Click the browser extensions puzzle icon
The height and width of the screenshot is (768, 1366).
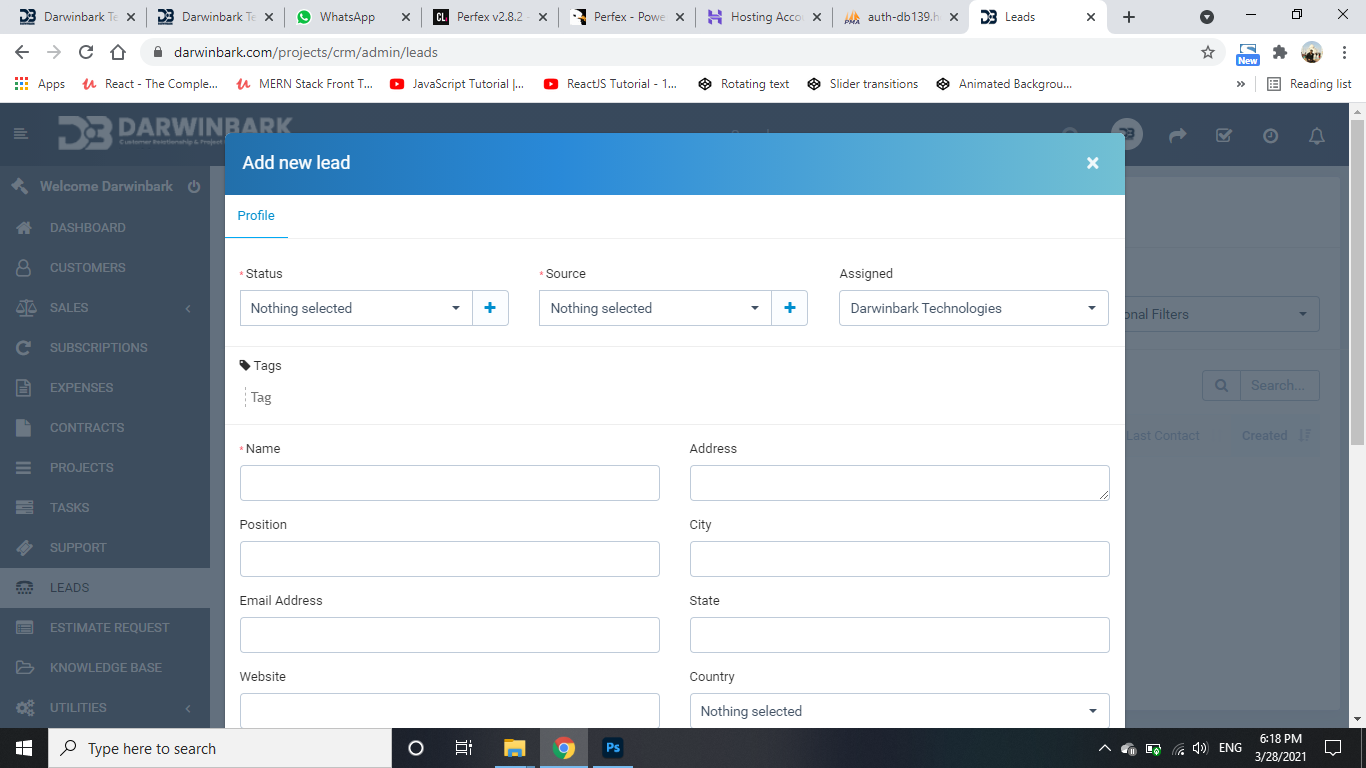coord(1279,52)
